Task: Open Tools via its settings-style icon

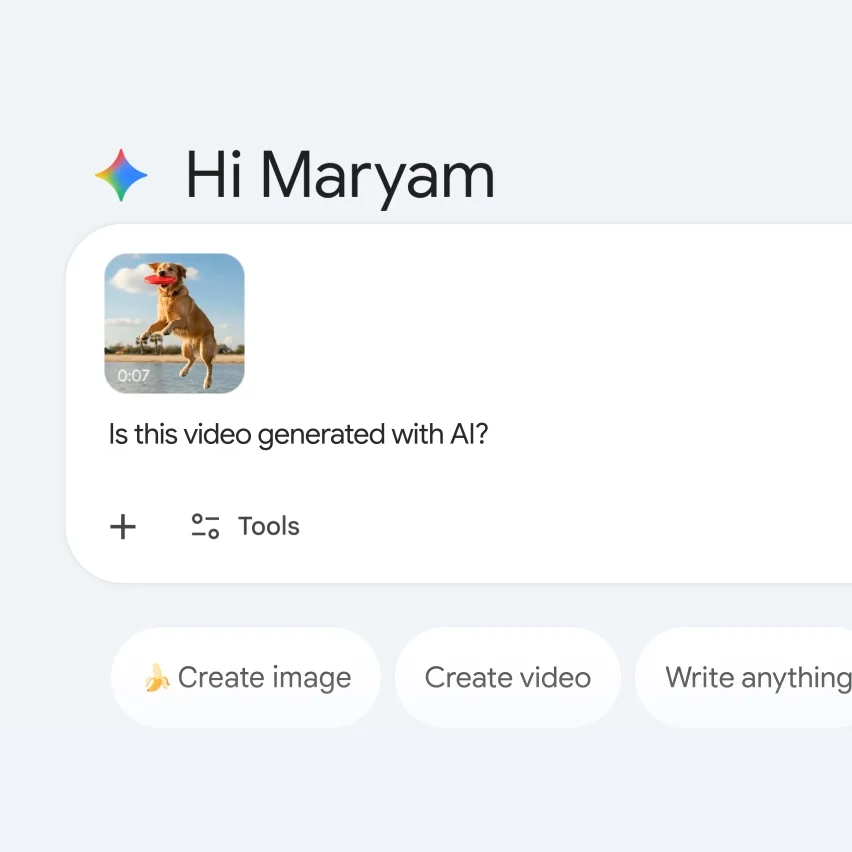Action: point(204,526)
